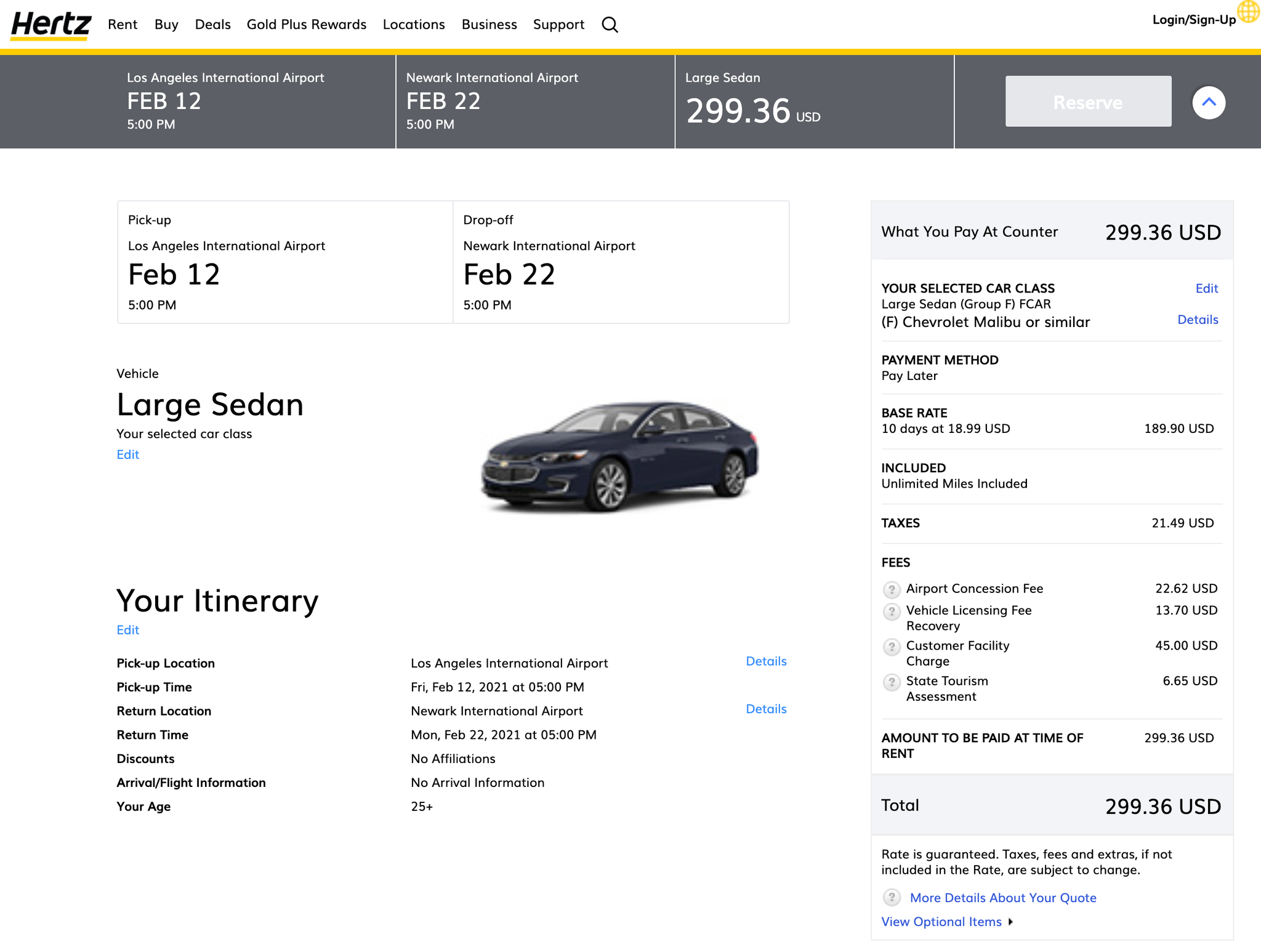Screen dimensions: 1261x952
Task: Click the question icon beside More Details About Your Quote
Action: coord(892,898)
